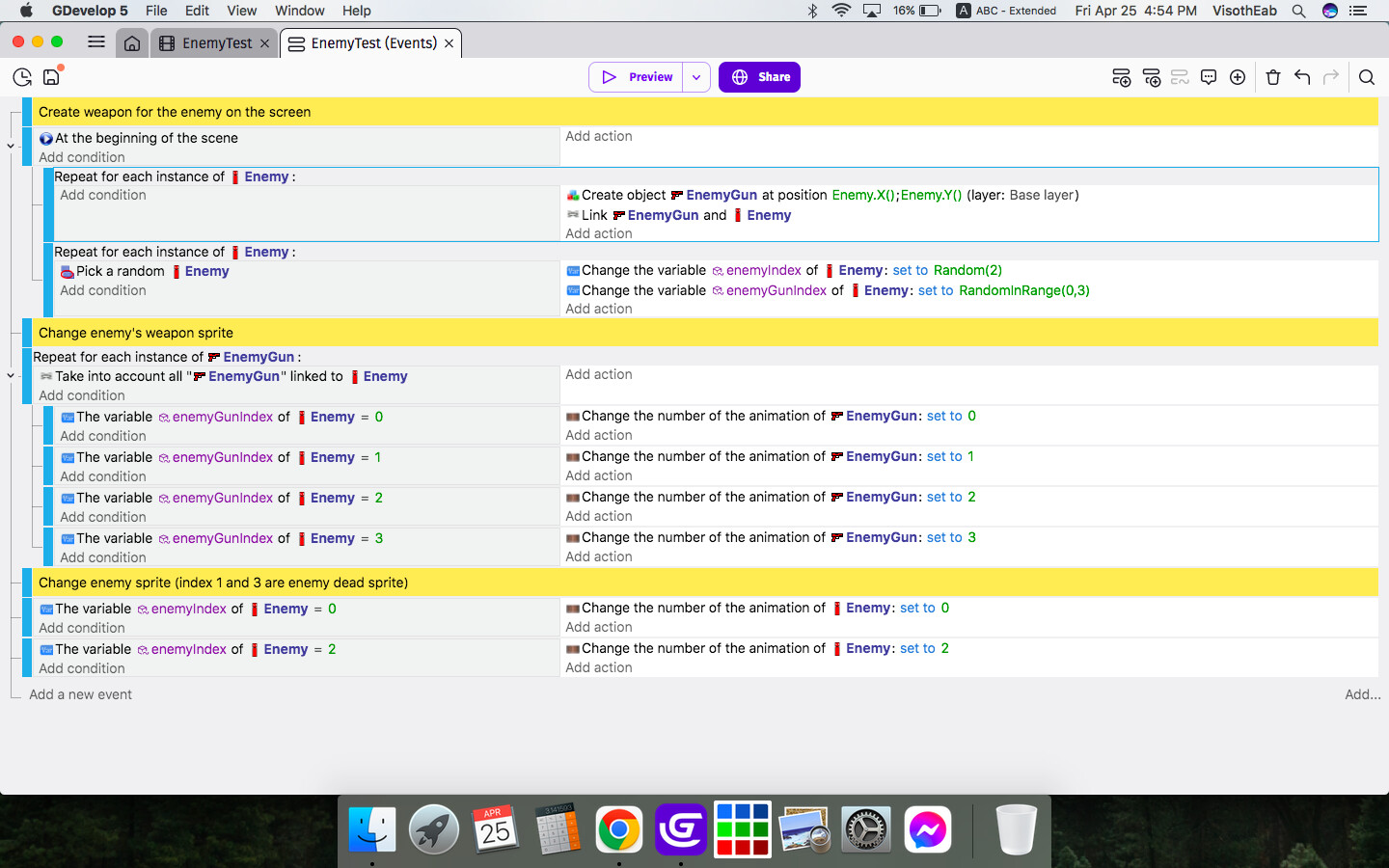Click condition enemyIndex of Enemy = 0
This screenshot has width=1389, height=868.
coord(188,609)
